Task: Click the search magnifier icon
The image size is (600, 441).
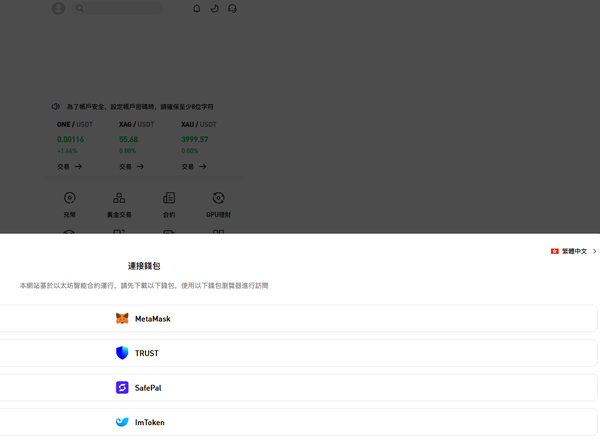Action: (80, 8)
